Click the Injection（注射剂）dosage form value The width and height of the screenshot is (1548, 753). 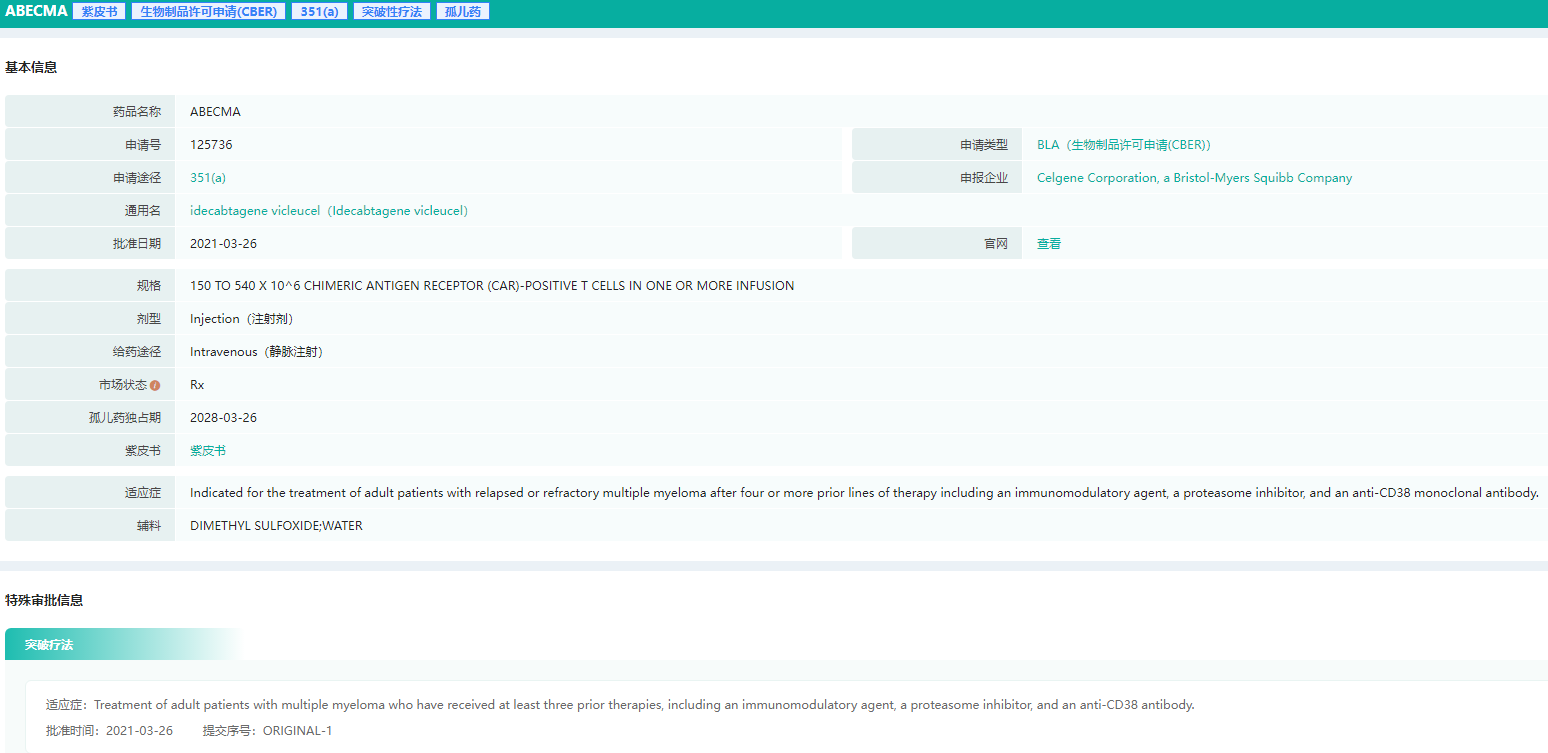(x=241, y=319)
